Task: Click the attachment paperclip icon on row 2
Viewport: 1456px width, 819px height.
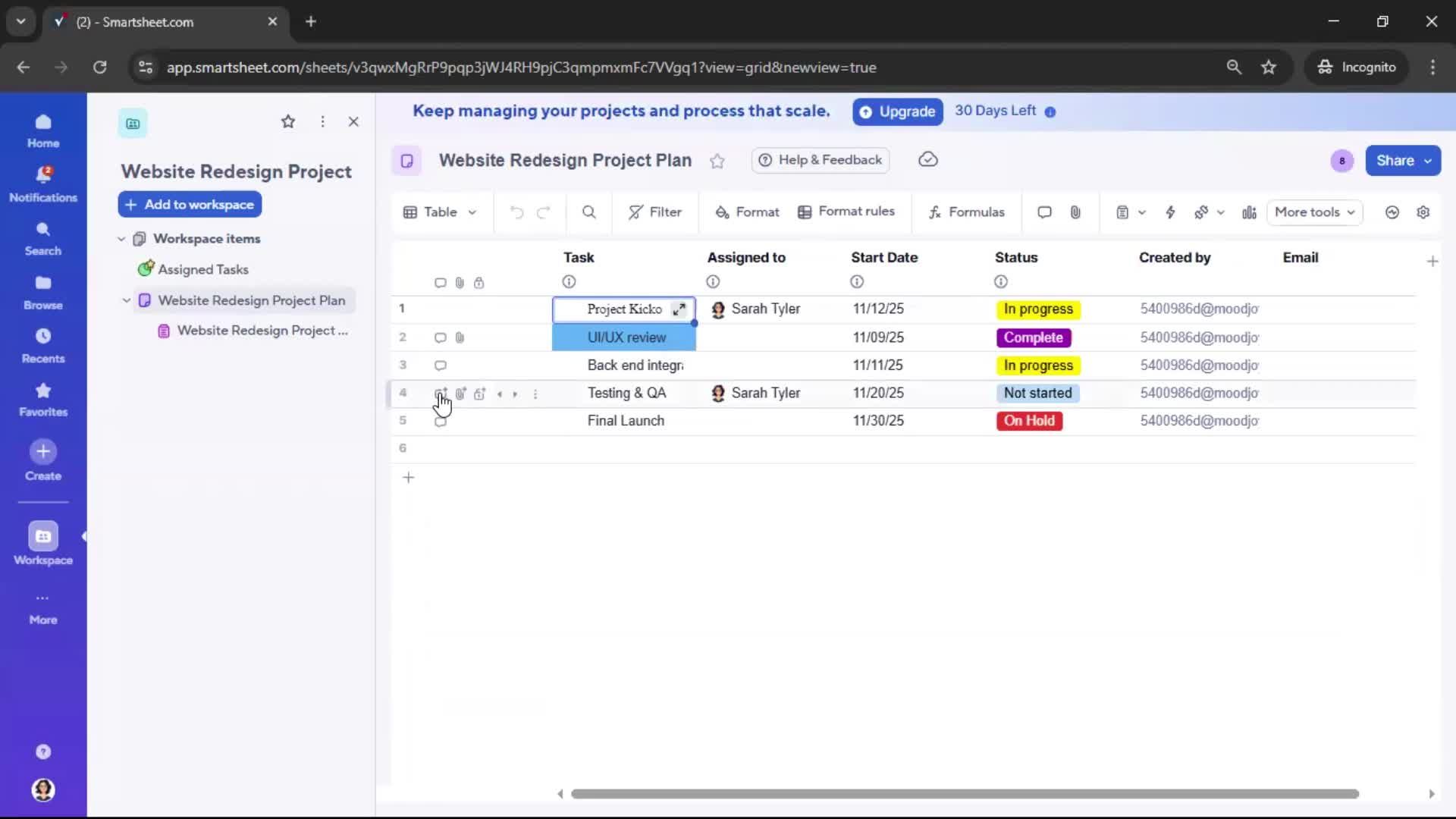Action: point(460,337)
